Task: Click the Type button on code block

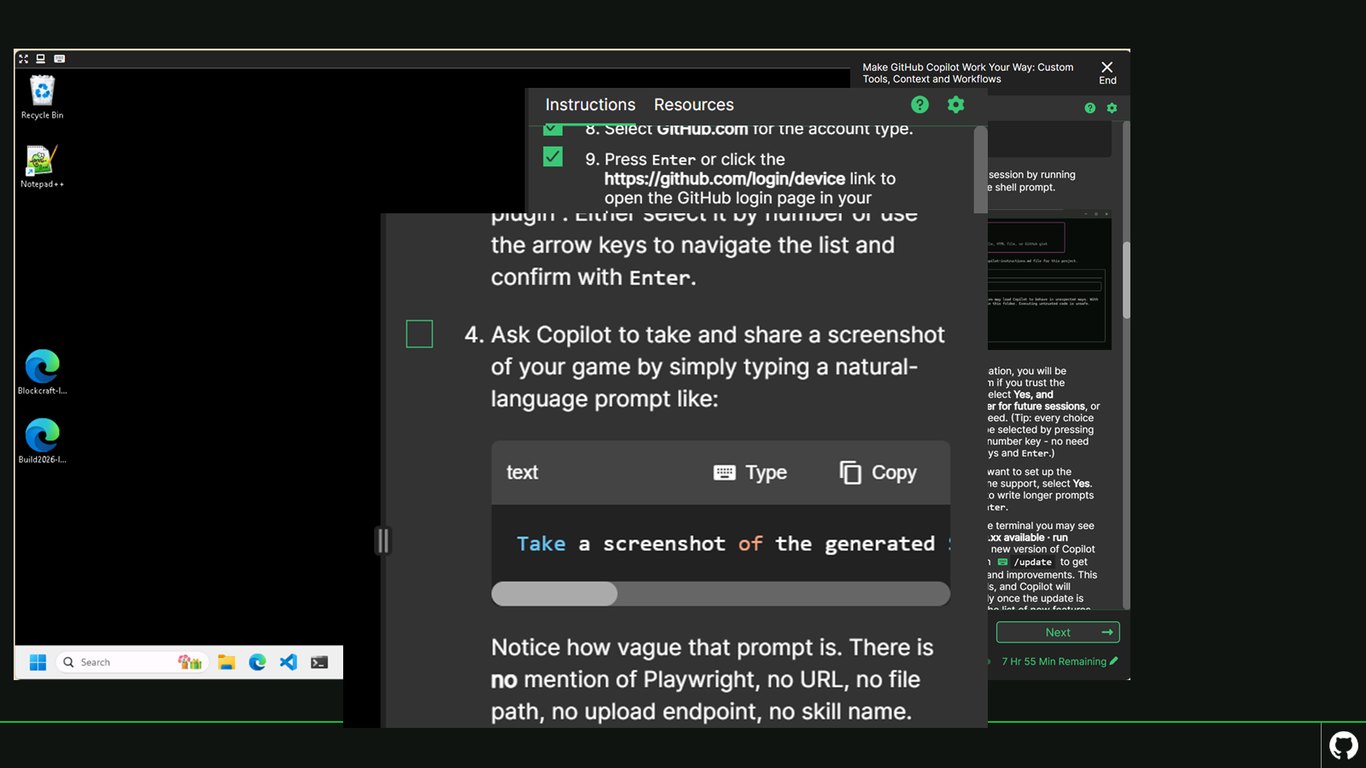Action: coord(750,473)
